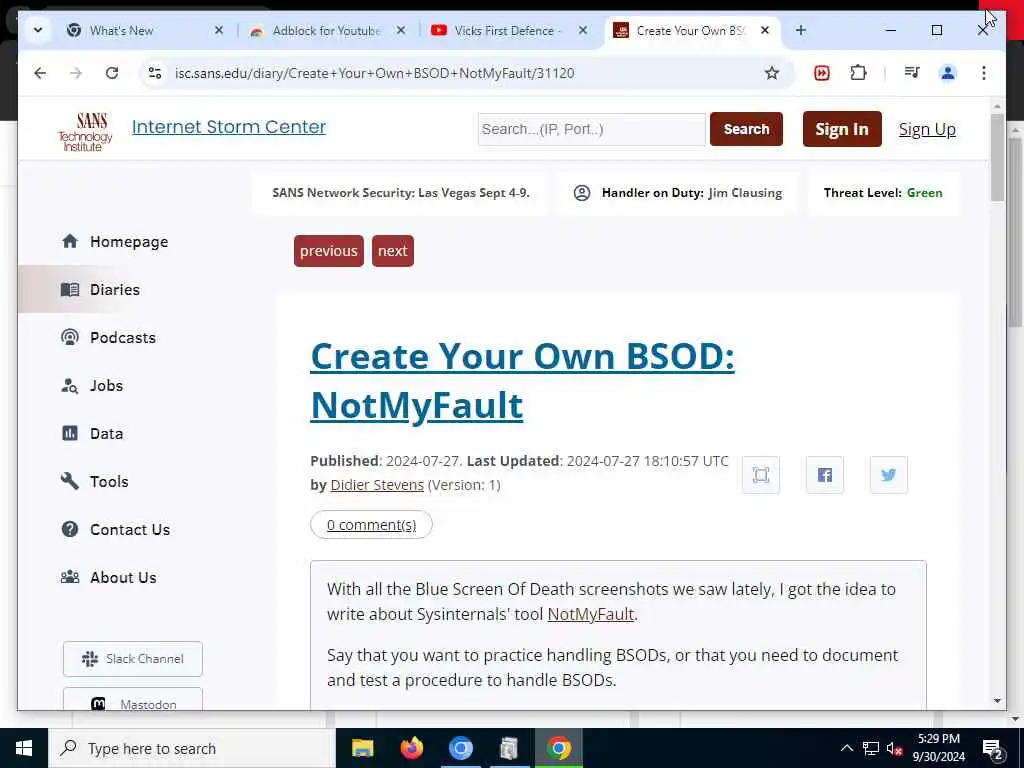Open the Create Your Own BSOD title link
This screenshot has height=768, width=1024.
point(522,381)
